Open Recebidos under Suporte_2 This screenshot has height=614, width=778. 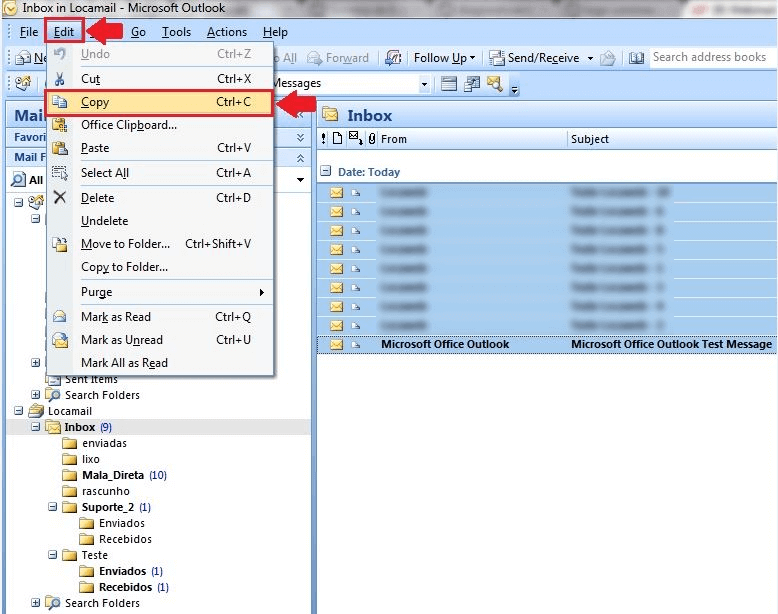coord(125,539)
